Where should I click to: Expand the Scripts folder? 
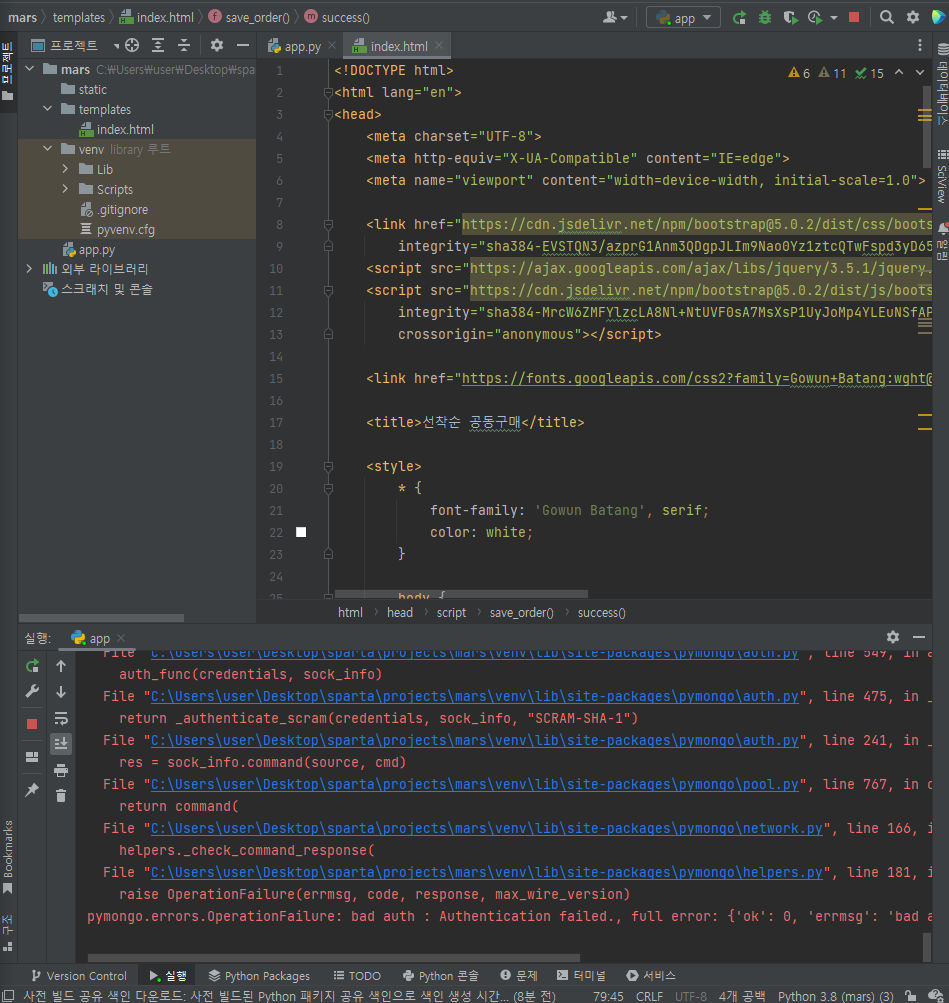point(65,189)
